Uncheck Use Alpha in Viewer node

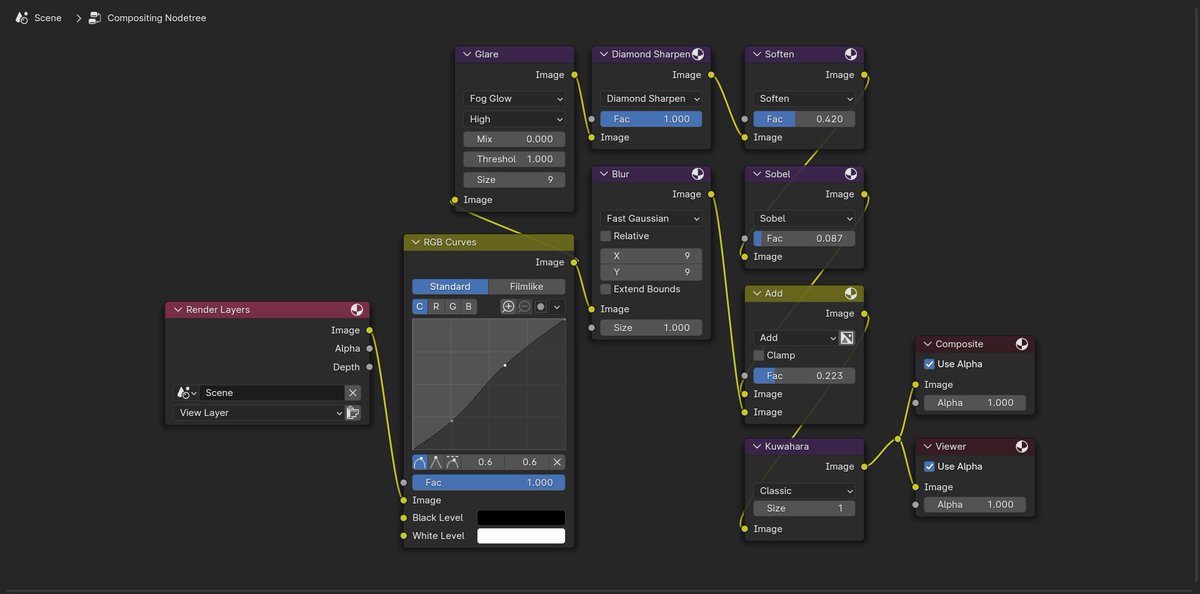pyautogui.click(x=930, y=466)
